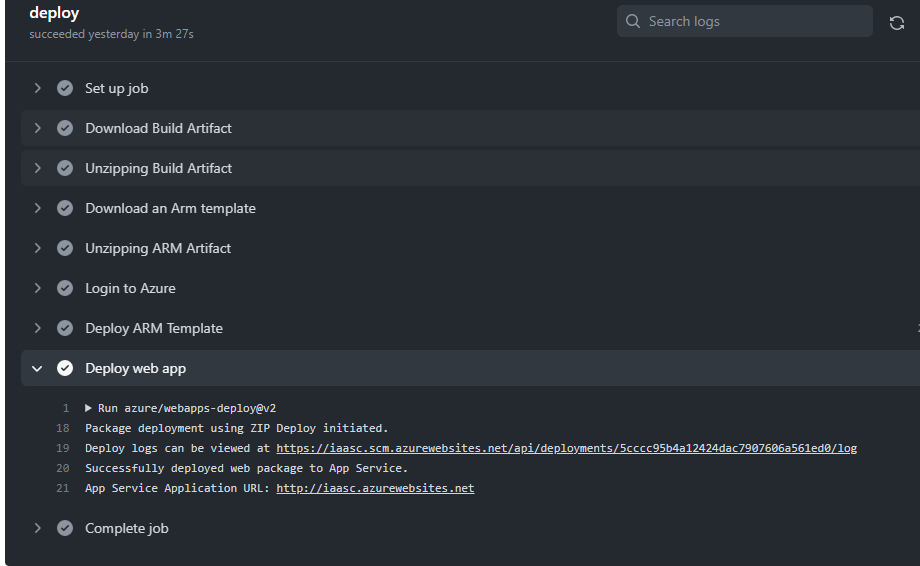Viewport: 920px width, 566px height.
Task: Open the Download an Arm template step
Action: click(x=170, y=208)
